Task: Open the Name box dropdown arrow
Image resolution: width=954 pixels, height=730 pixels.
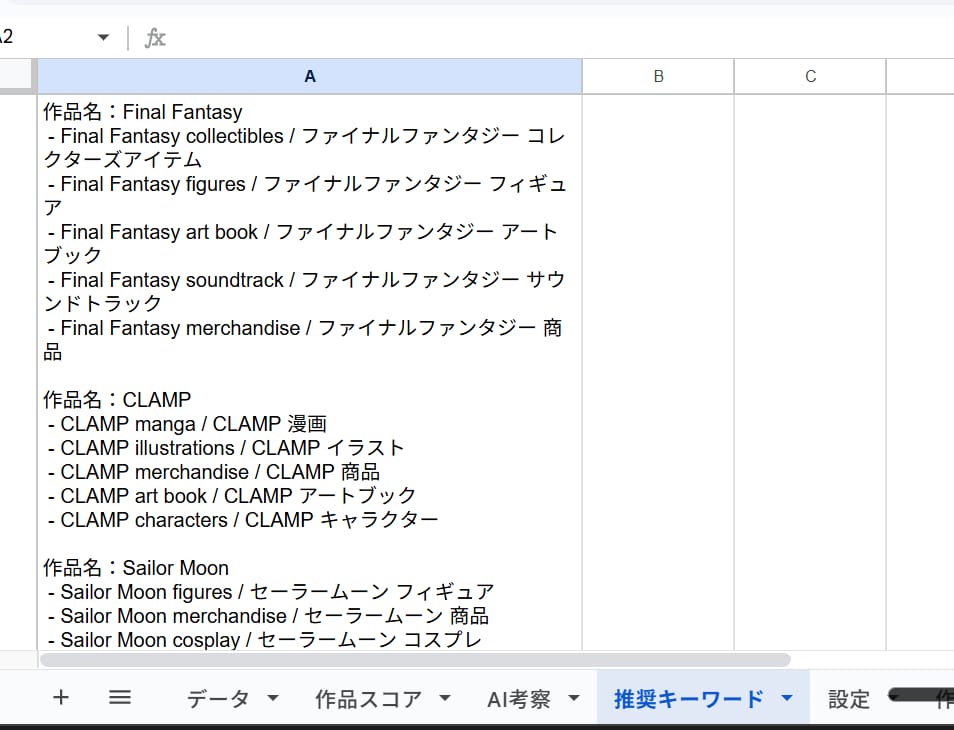Action: tap(103, 38)
